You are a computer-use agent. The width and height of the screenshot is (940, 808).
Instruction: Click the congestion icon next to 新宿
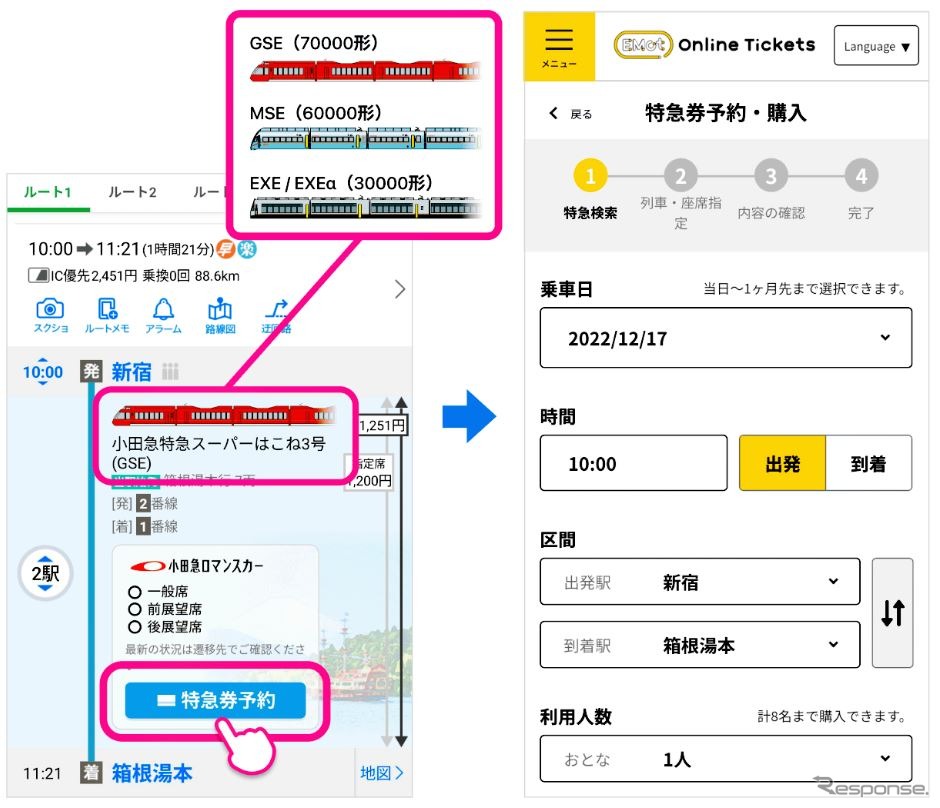pyautogui.click(x=170, y=372)
